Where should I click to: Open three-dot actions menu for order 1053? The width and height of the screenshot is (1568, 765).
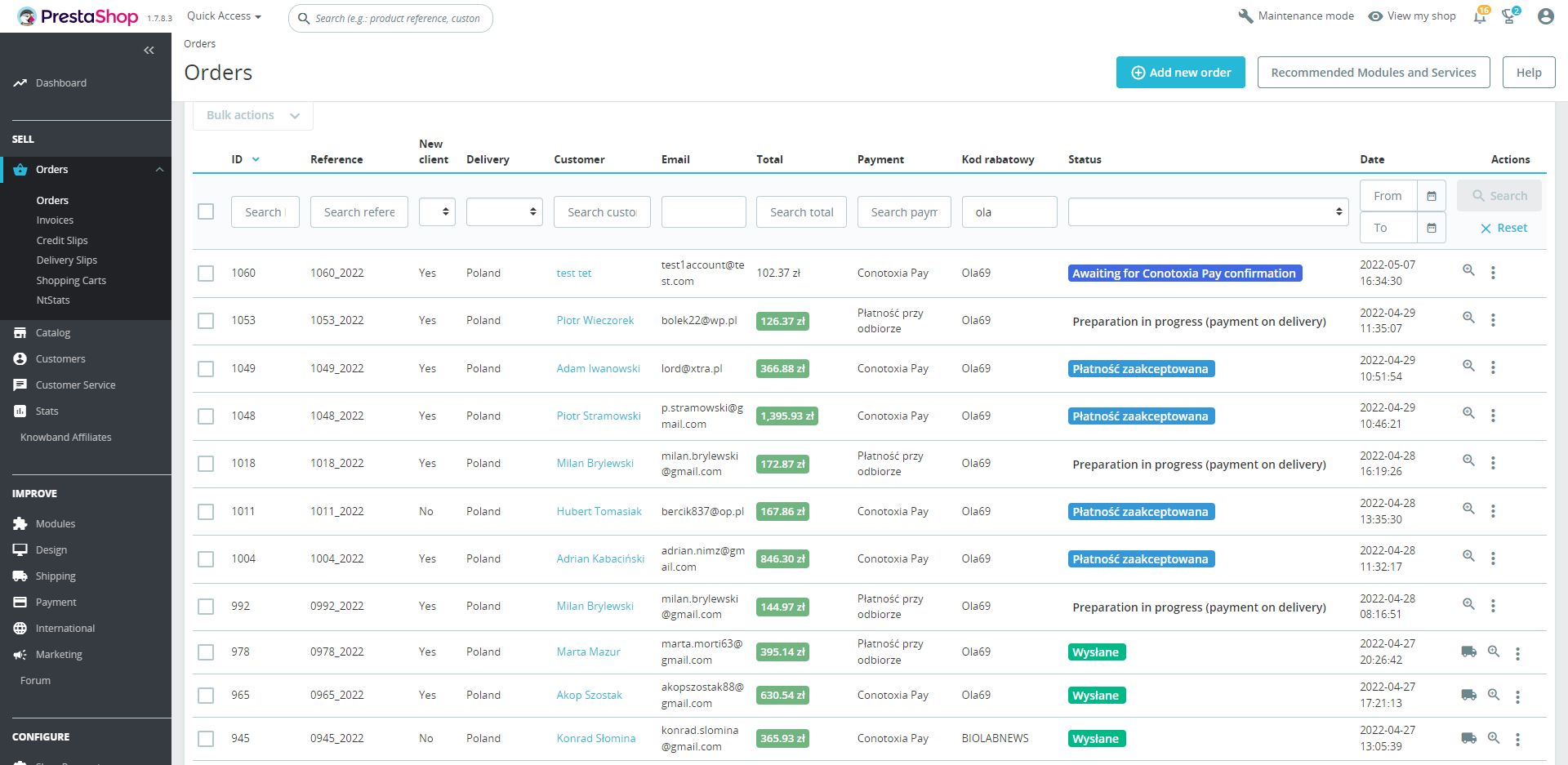[1493, 320]
